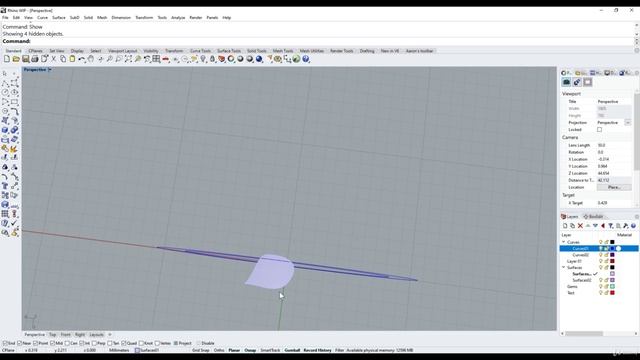The height and width of the screenshot is (360, 640).
Task: Open the Help question mark toolbar icon
Action: point(306,59)
